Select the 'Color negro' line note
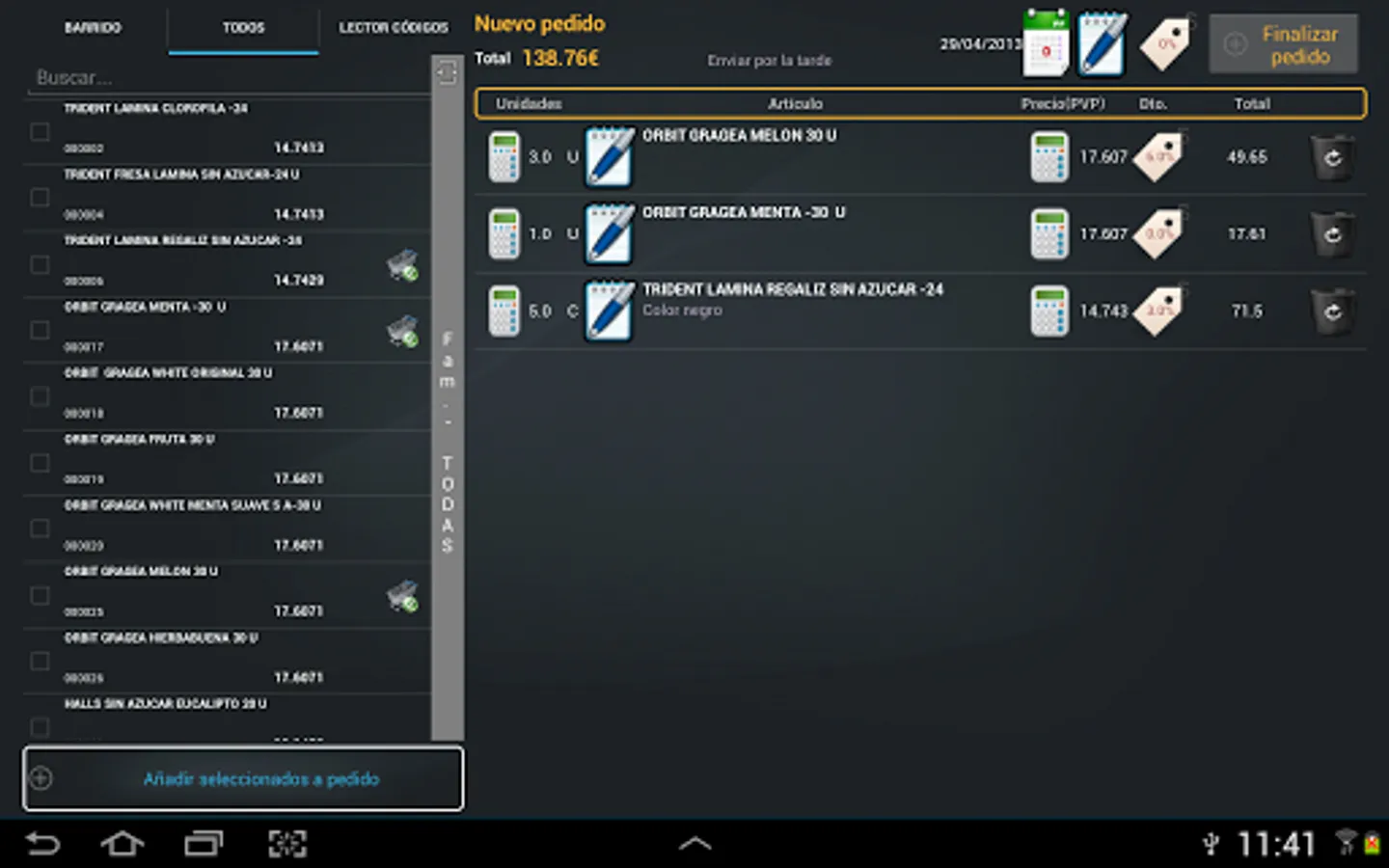Image resolution: width=1389 pixels, height=868 pixels. [682, 311]
